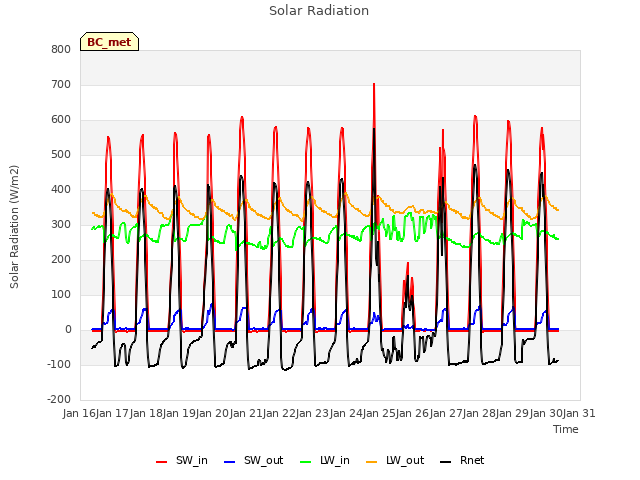Click the 800 y-axis tick label

tap(61, 49)
